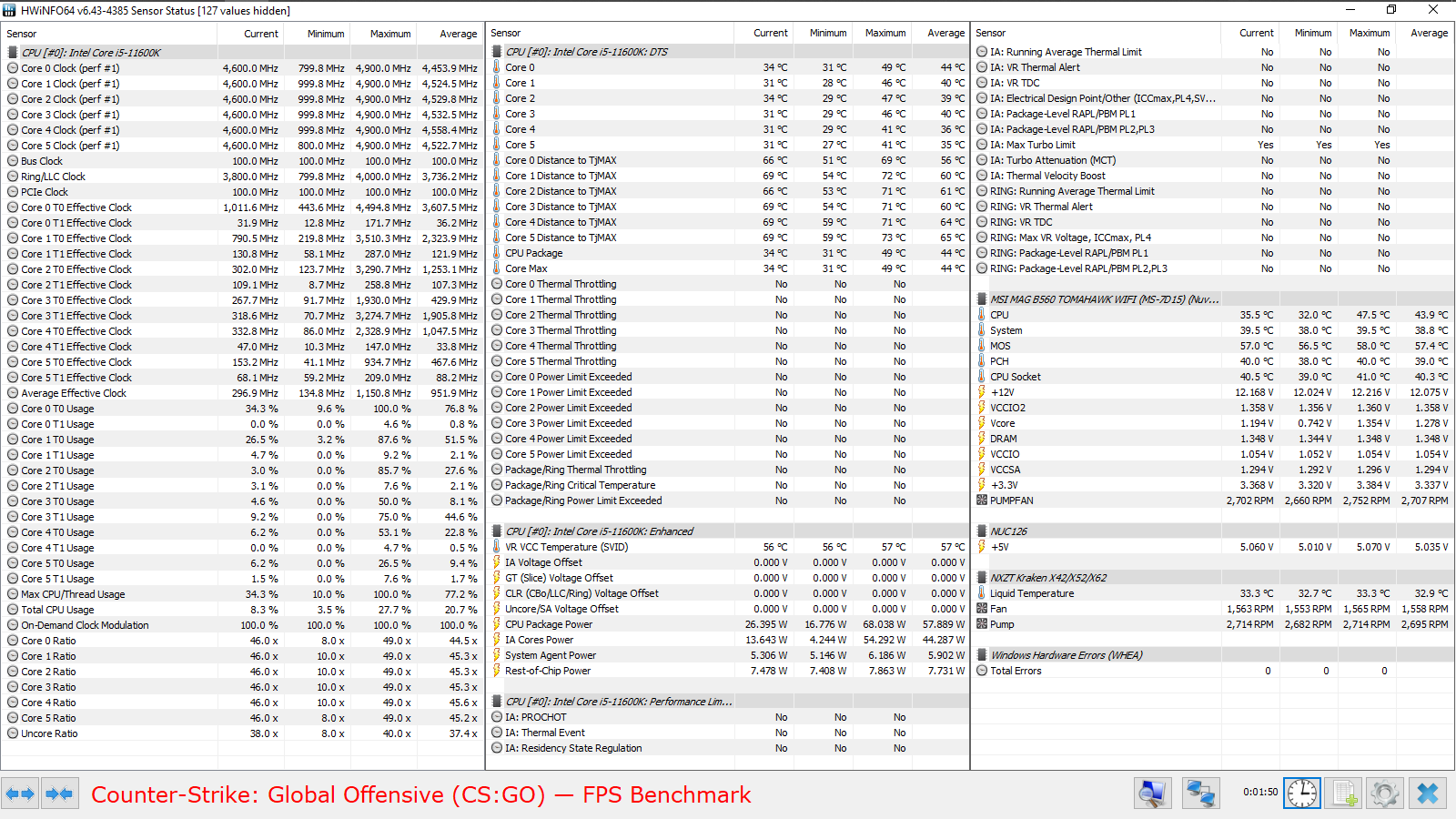Click fan icon beside NZXT Kraken Fan row

pyautogui.click(x=982, y=609)
